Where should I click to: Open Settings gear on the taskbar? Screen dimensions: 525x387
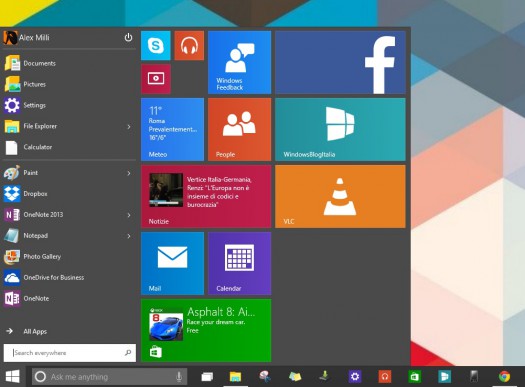(355, 377)
